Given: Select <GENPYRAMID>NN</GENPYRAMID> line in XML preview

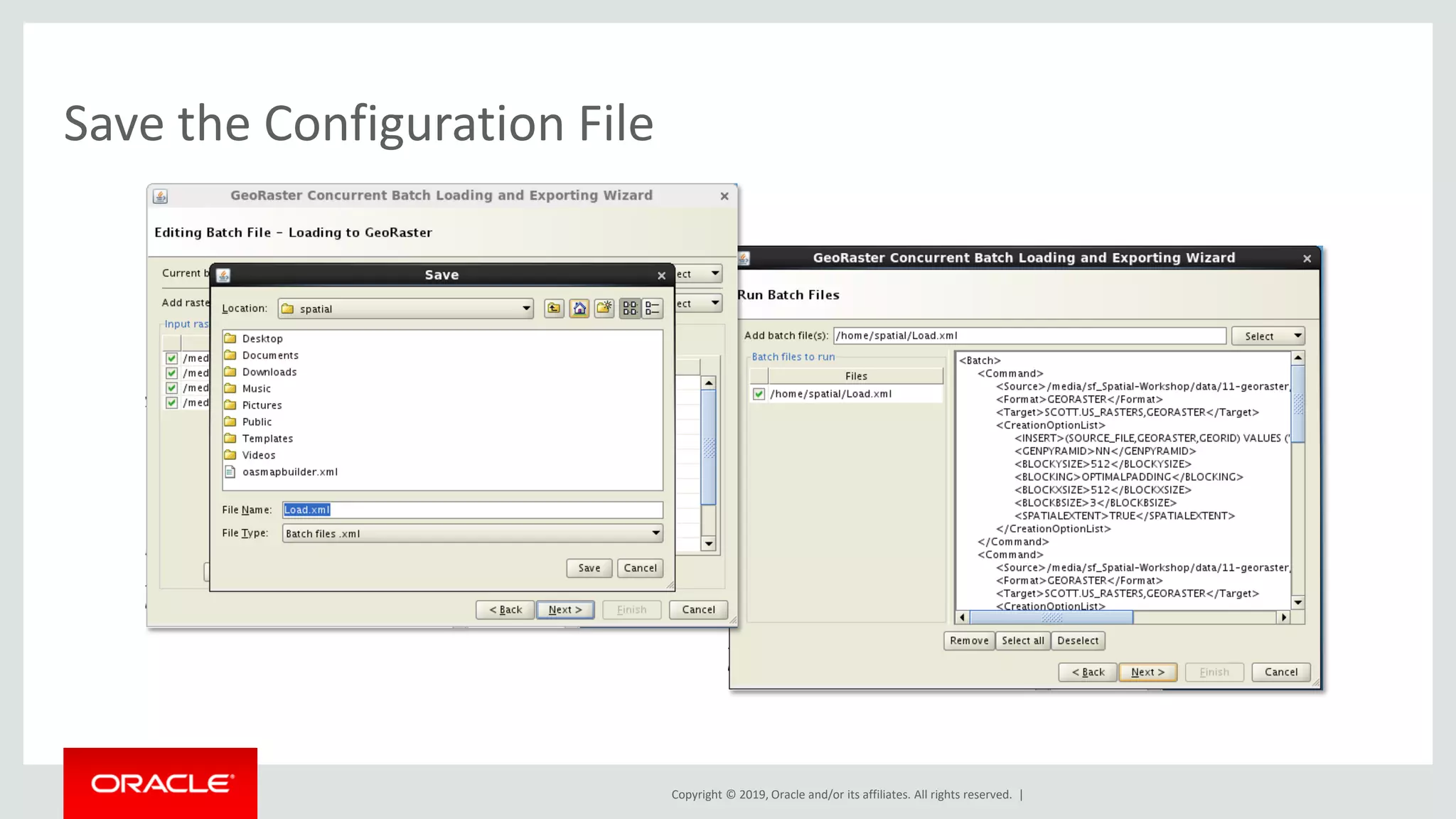Looking at the screenshot, I should 1105,451.
